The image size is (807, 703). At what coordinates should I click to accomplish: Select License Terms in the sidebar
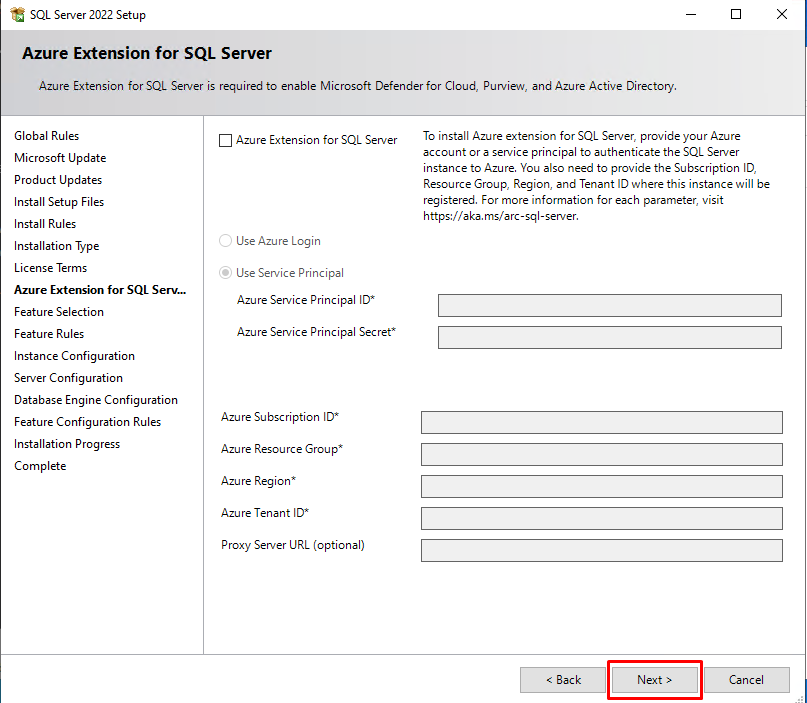click(50, 268)
